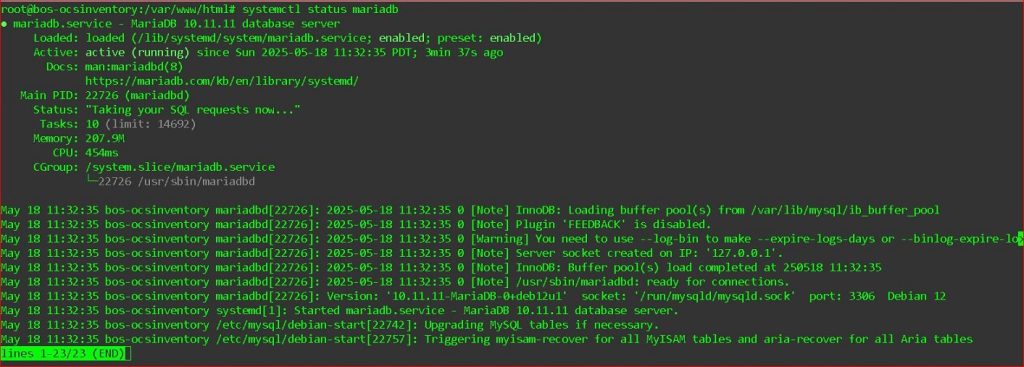1024x367 pixels.
Task: Select the Main PID value 22726
Action: [x=101, y=95]
